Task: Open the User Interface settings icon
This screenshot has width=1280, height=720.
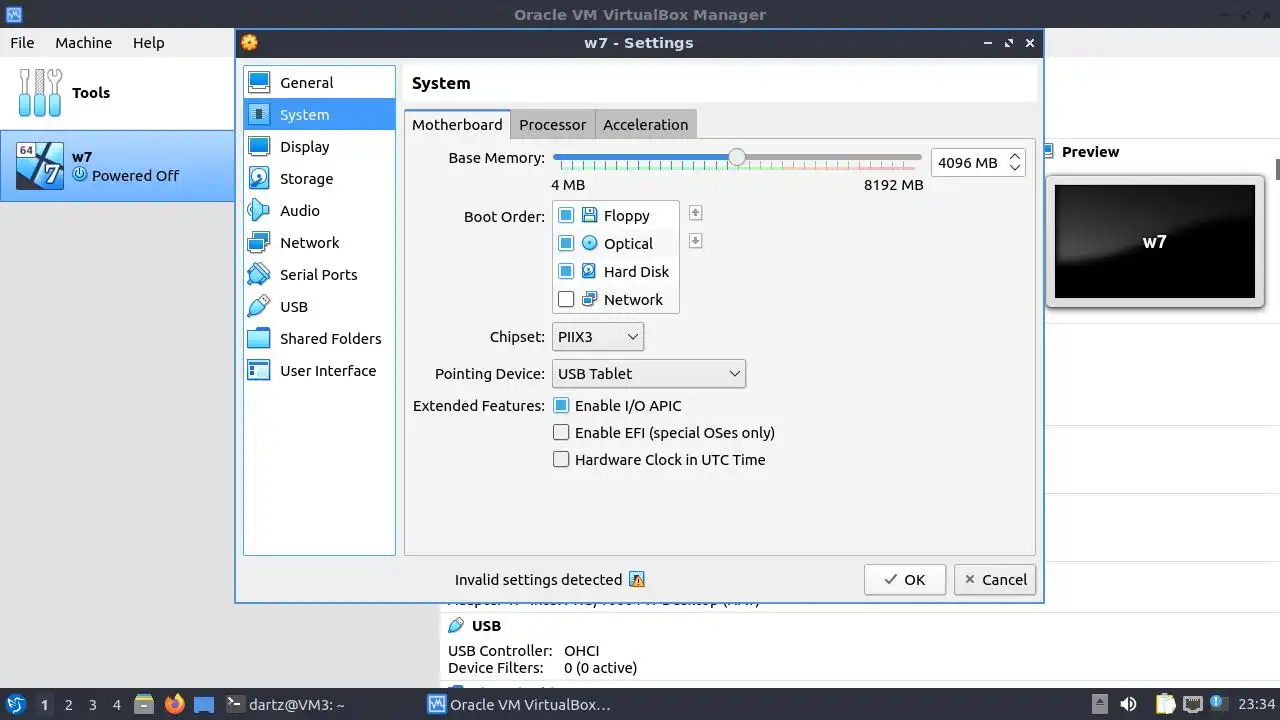Action: (259, 370)
